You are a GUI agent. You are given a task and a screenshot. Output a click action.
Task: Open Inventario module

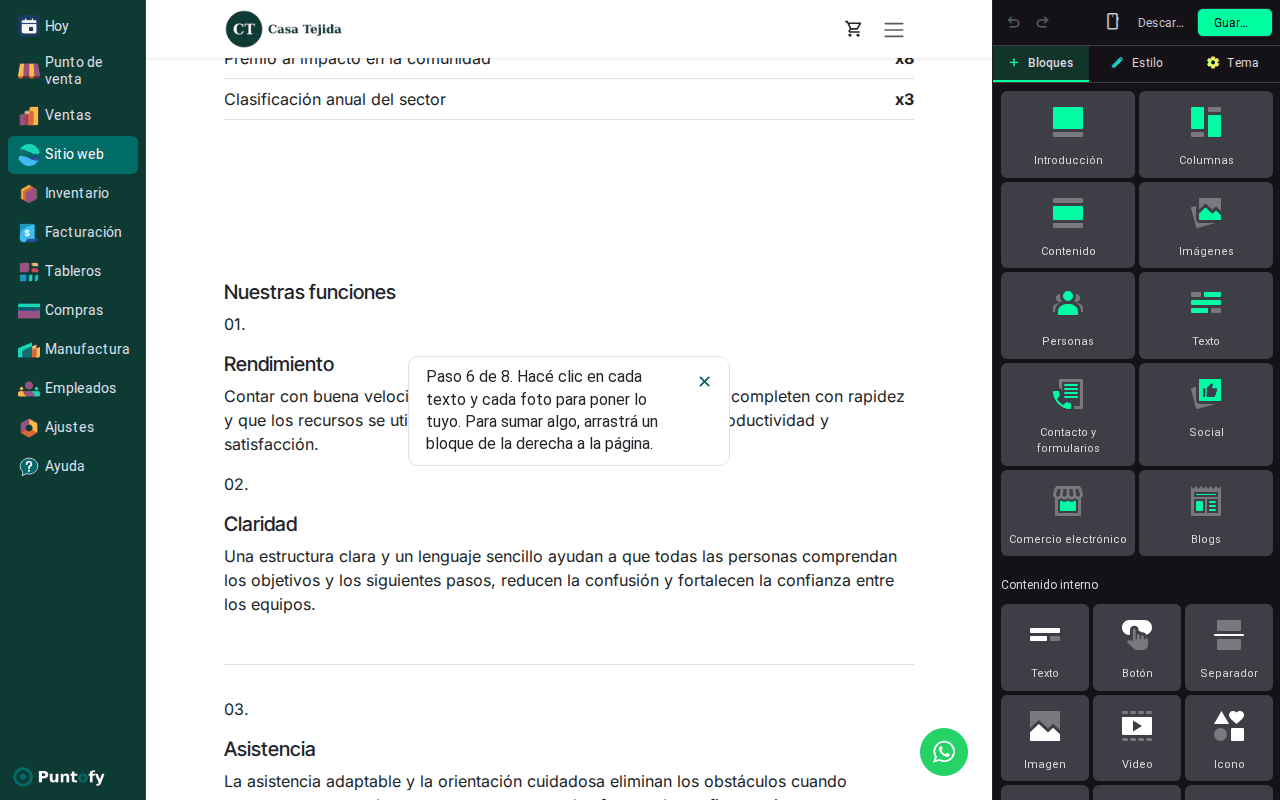[x=73, y=193]
